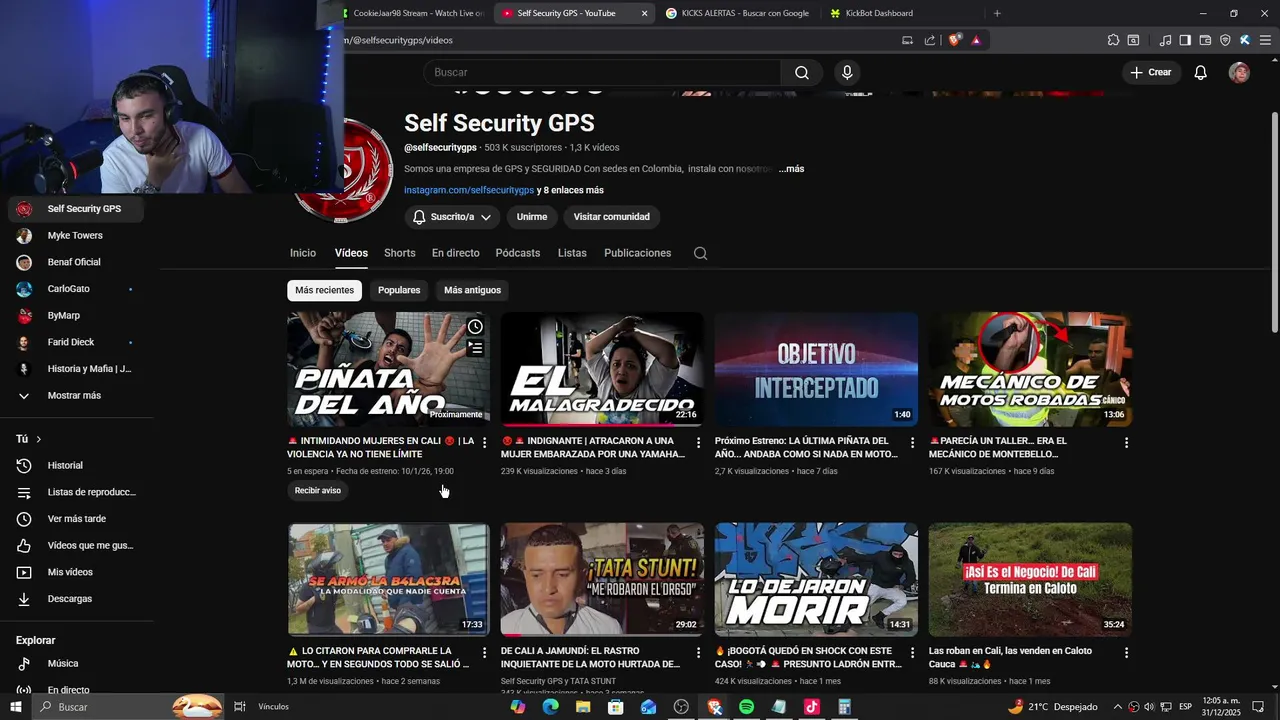This screenshot has width=1280, height=720.
Task: Open Suscrito/a notification dropdown
Action: click(452, 217)
